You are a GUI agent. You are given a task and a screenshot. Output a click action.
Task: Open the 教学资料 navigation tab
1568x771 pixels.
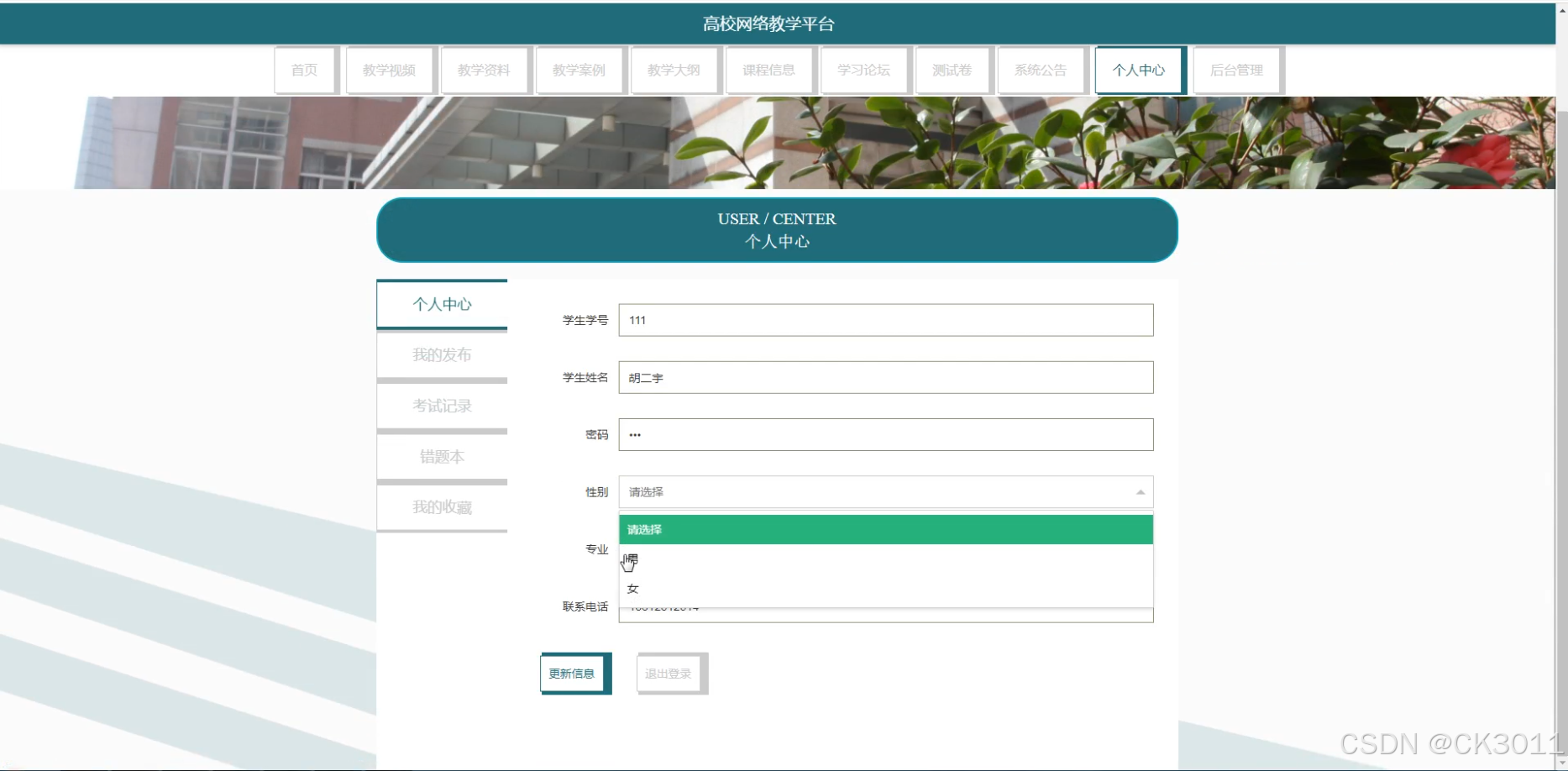tap(485, 70)
